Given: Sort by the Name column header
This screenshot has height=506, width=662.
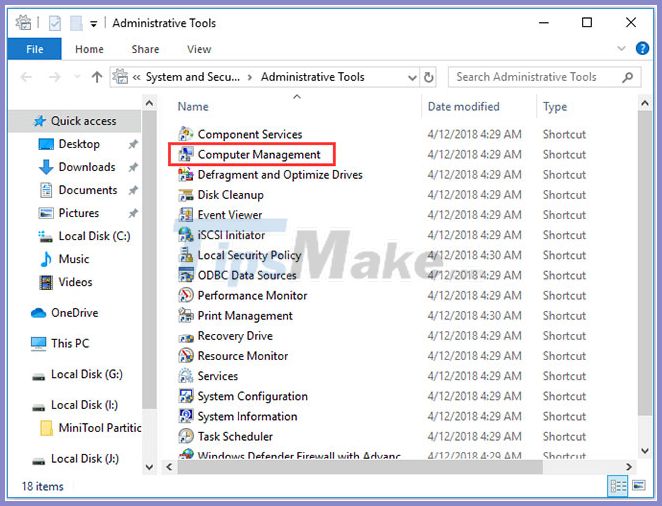Looking at the screenshot, I should [193, 106].
